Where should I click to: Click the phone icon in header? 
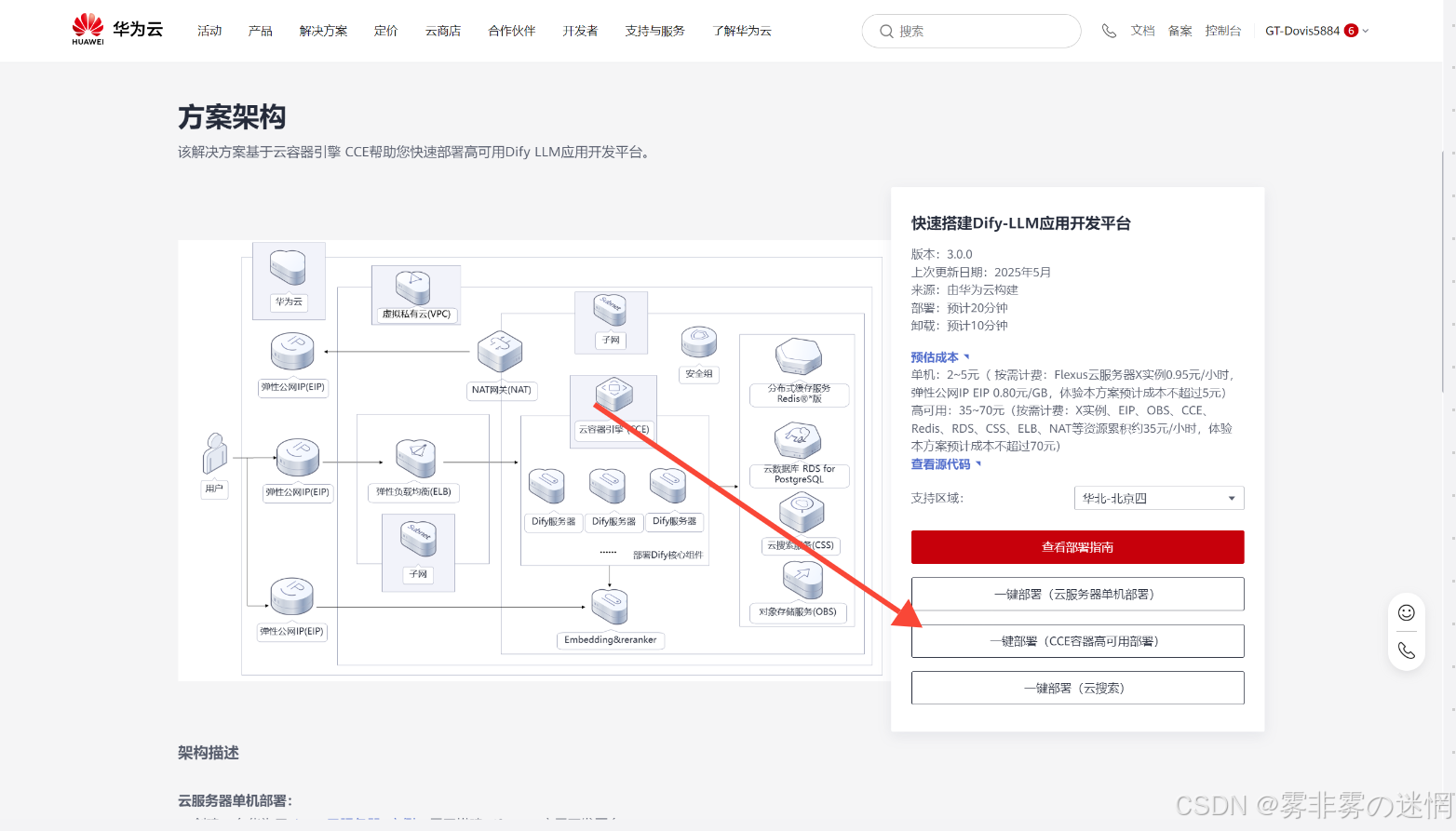pyautogui.click(x=1109, y=31)
